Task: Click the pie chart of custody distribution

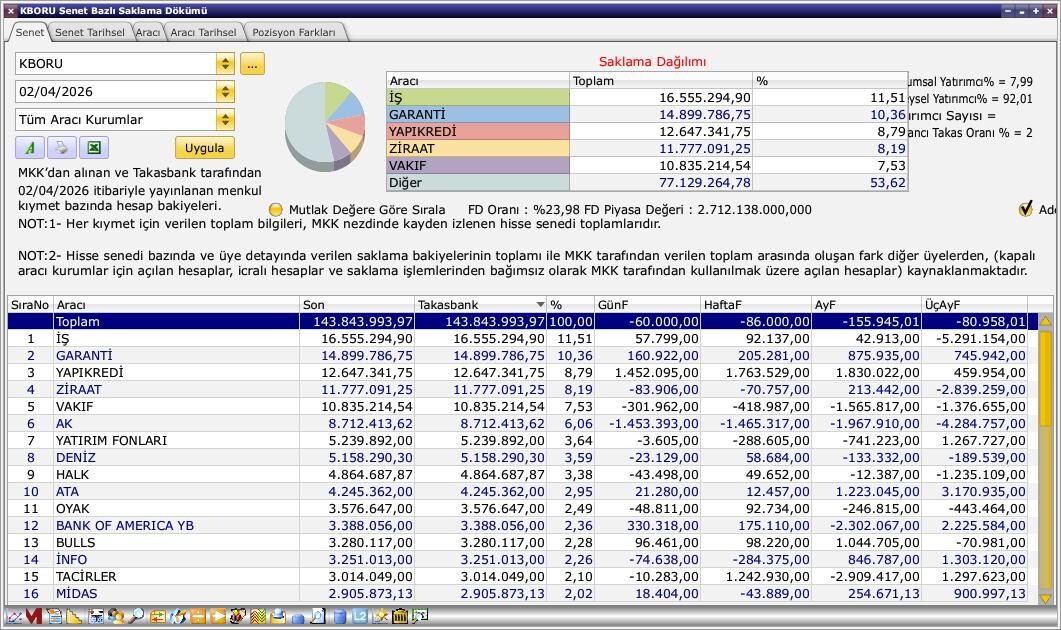Action: pyautogui.click(x=324, y=126)
